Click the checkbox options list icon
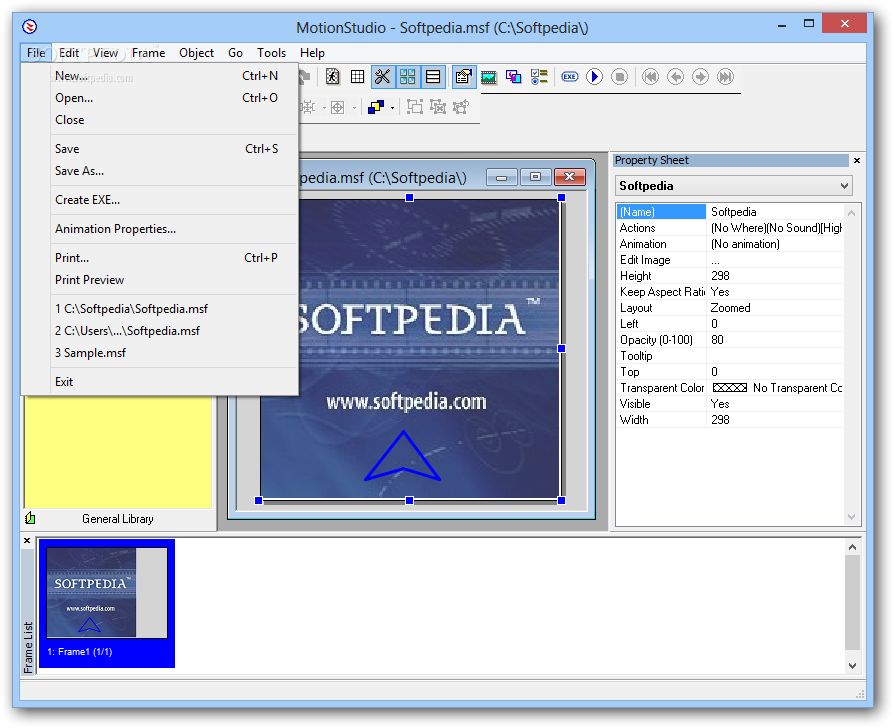The height and width of the screenshot is (728, 894). pyautogui.click(x=539, y=76)
